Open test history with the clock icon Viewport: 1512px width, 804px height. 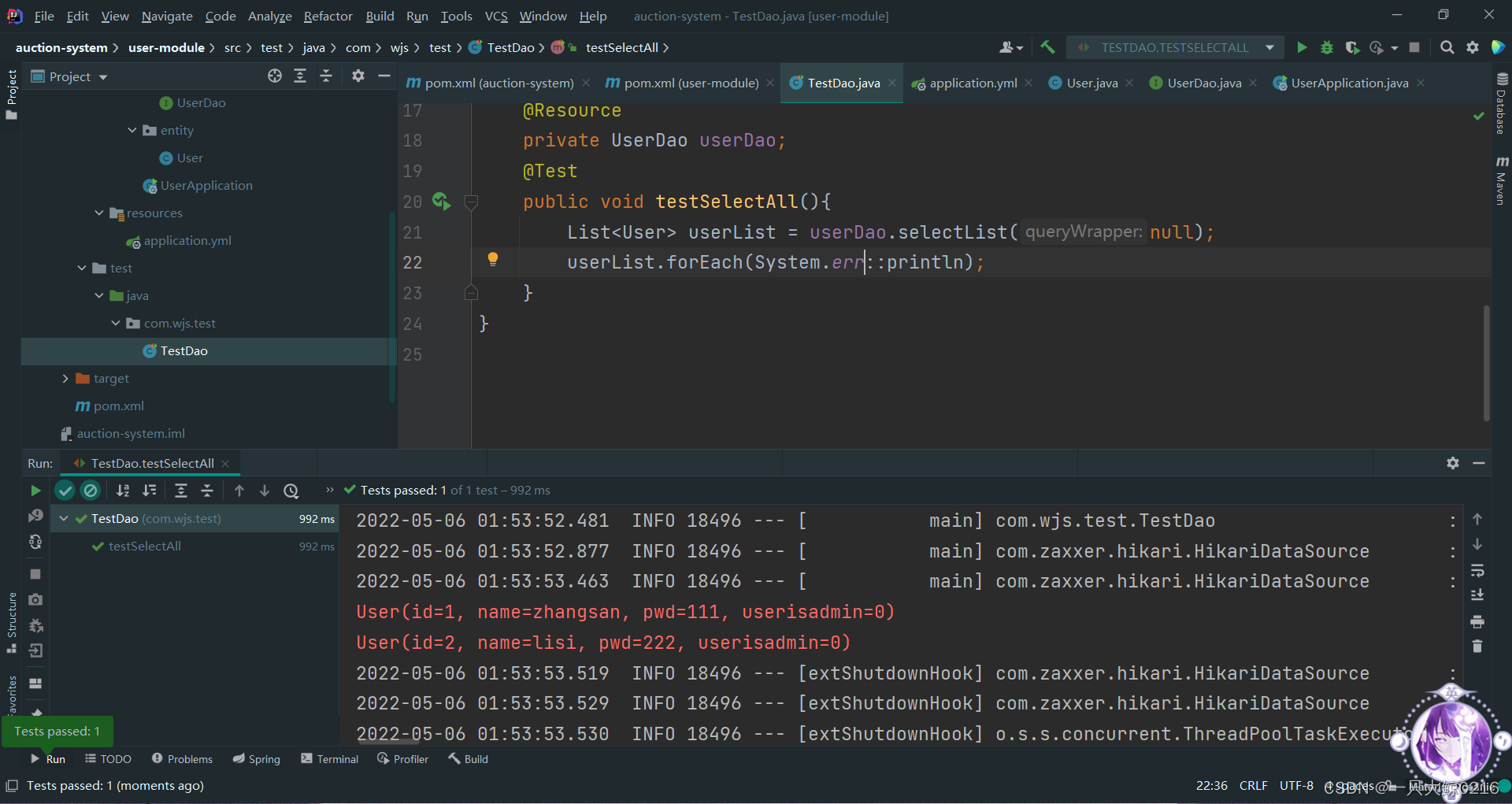(x=291, y=490)
